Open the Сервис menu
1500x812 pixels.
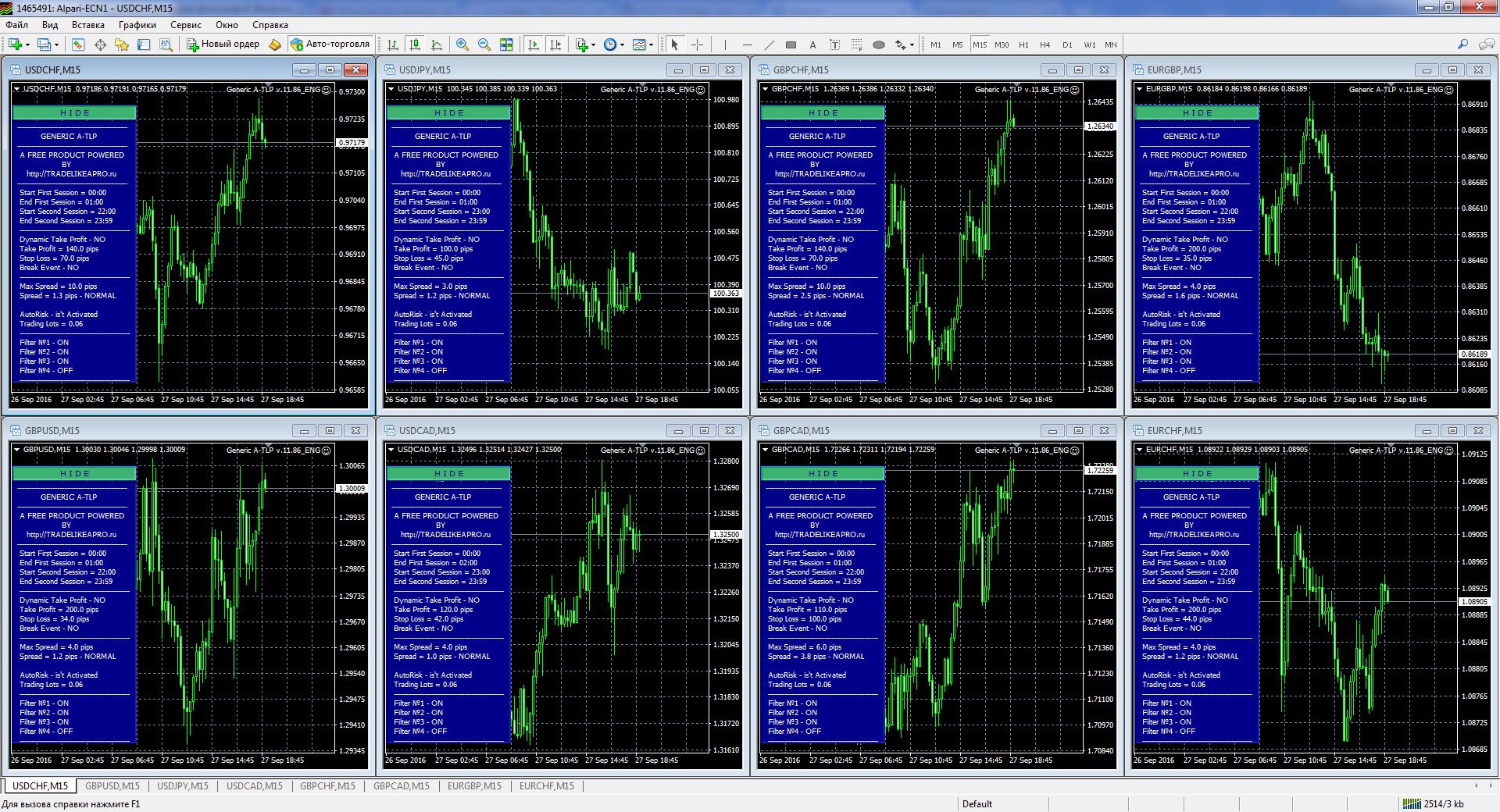point(186,25)
